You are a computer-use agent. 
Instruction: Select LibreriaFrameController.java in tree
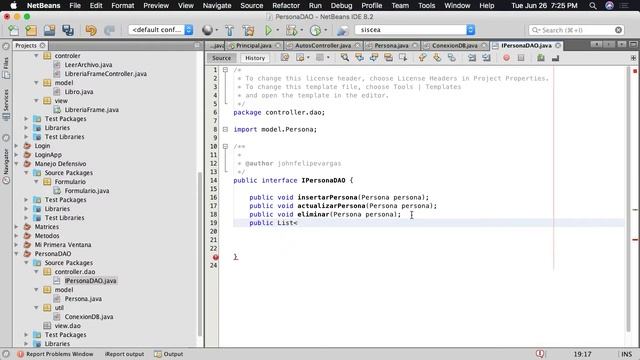[106, 74]
